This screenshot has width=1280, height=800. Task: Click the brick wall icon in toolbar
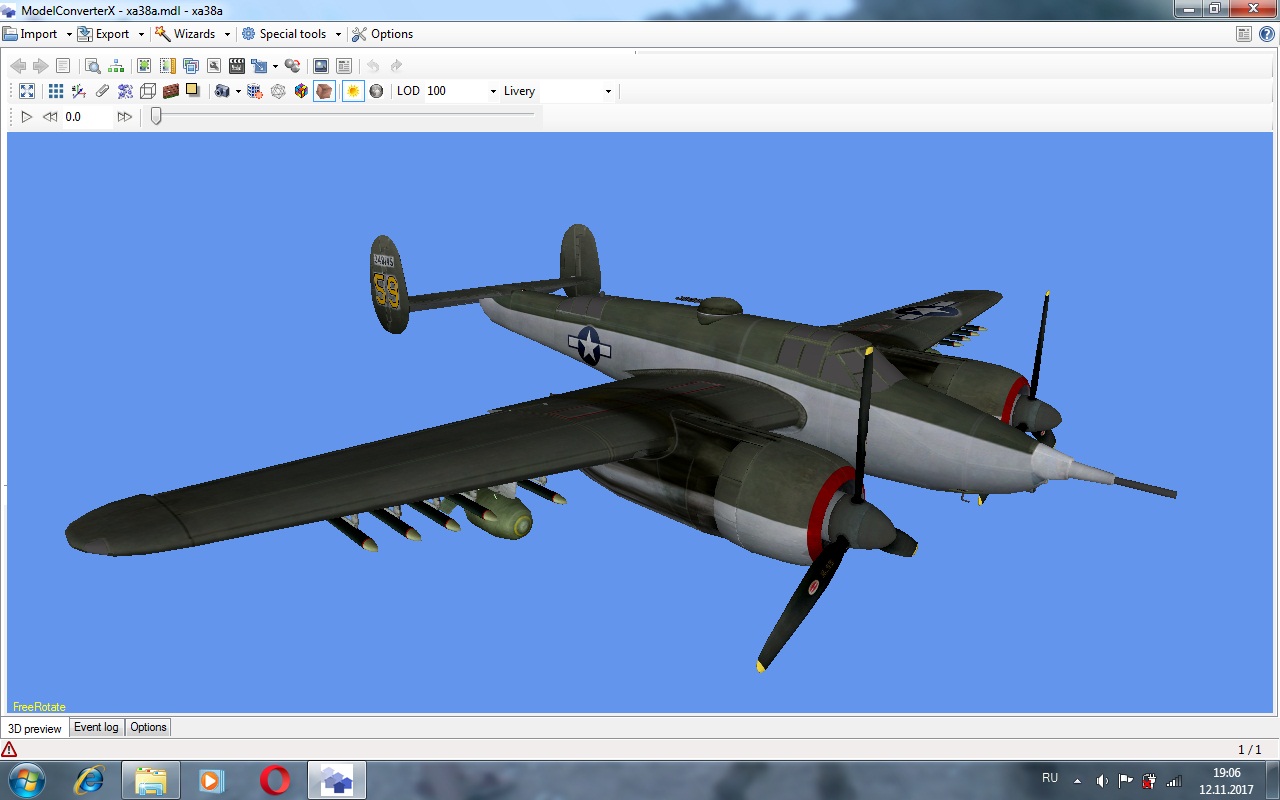(x=170, y=91)
